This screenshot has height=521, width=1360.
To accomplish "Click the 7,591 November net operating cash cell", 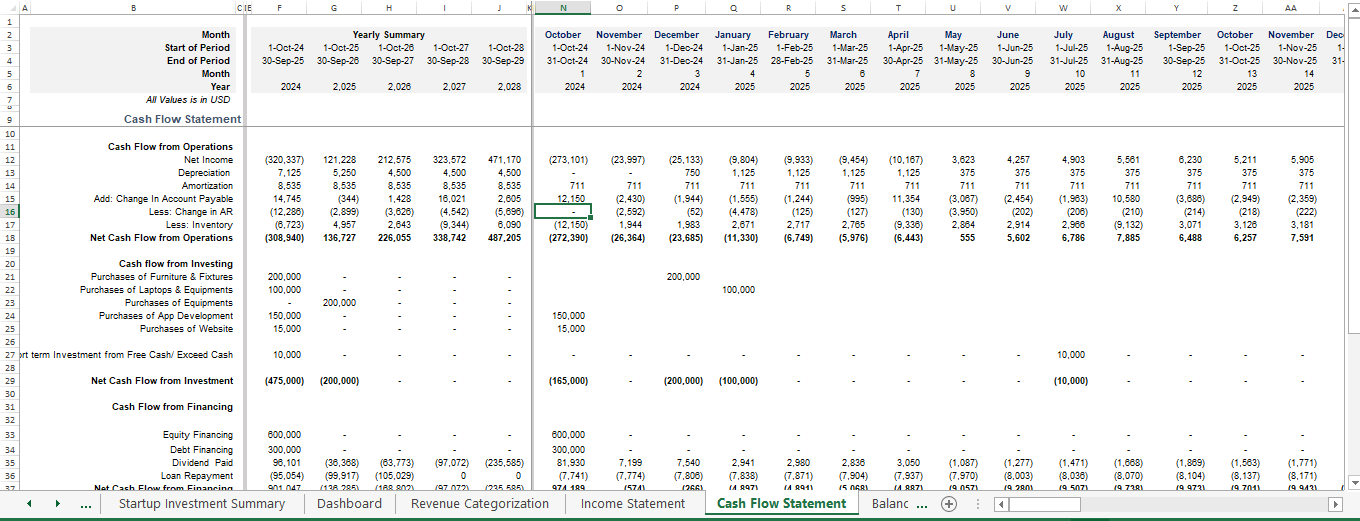I will [x=1302, y=238].
